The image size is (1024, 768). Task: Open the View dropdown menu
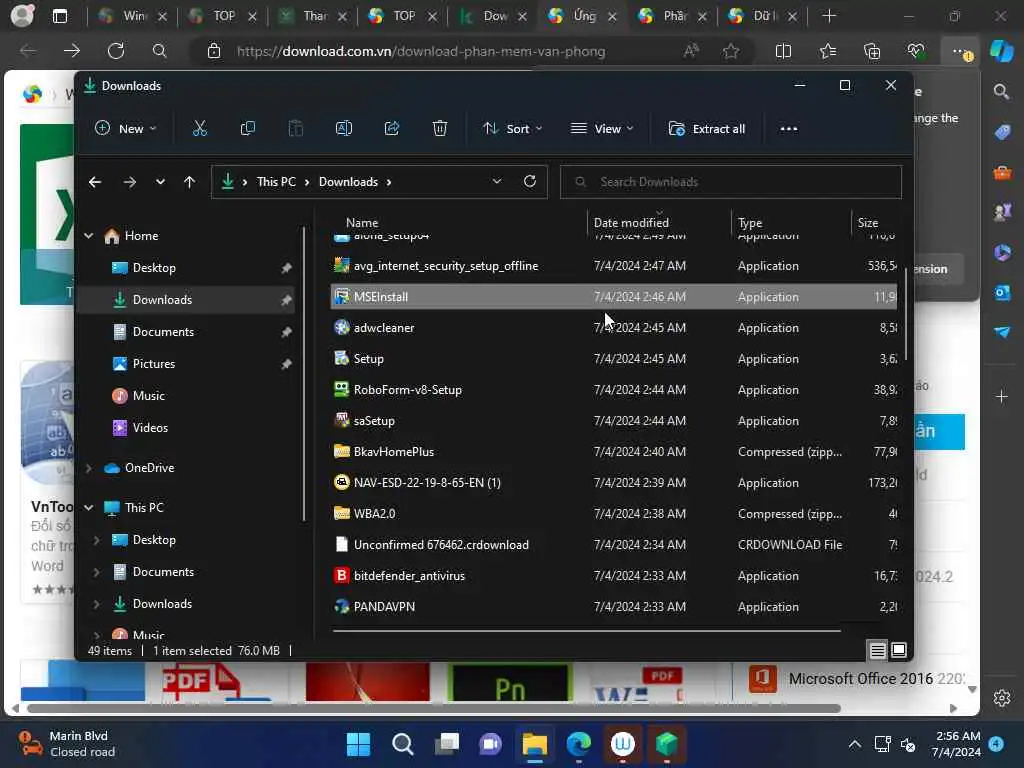[x=601, y=129]
